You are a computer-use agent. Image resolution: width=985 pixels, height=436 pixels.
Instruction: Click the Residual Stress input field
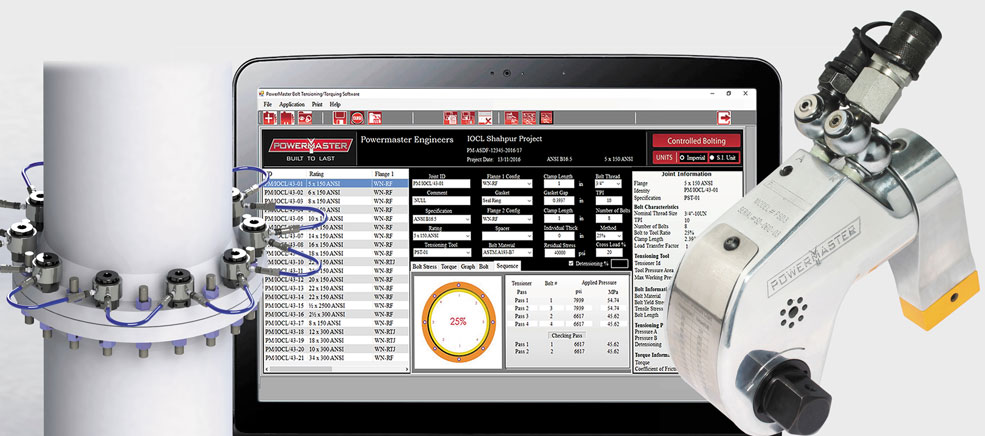[x=559, y=253]
